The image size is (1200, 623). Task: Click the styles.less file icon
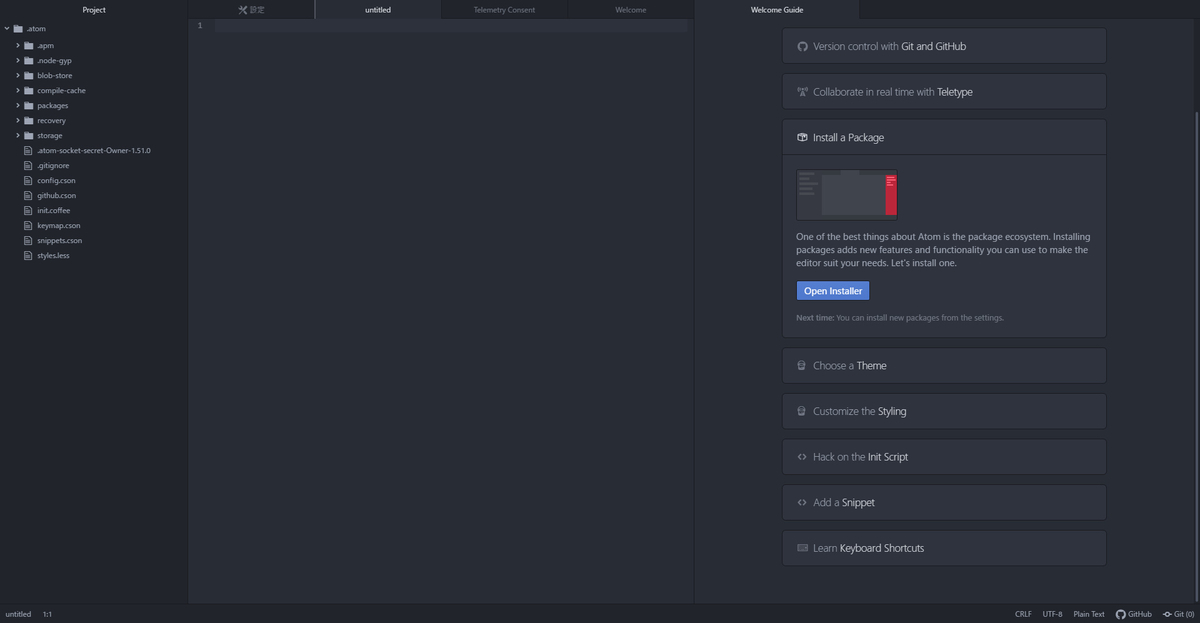point(28,255)
